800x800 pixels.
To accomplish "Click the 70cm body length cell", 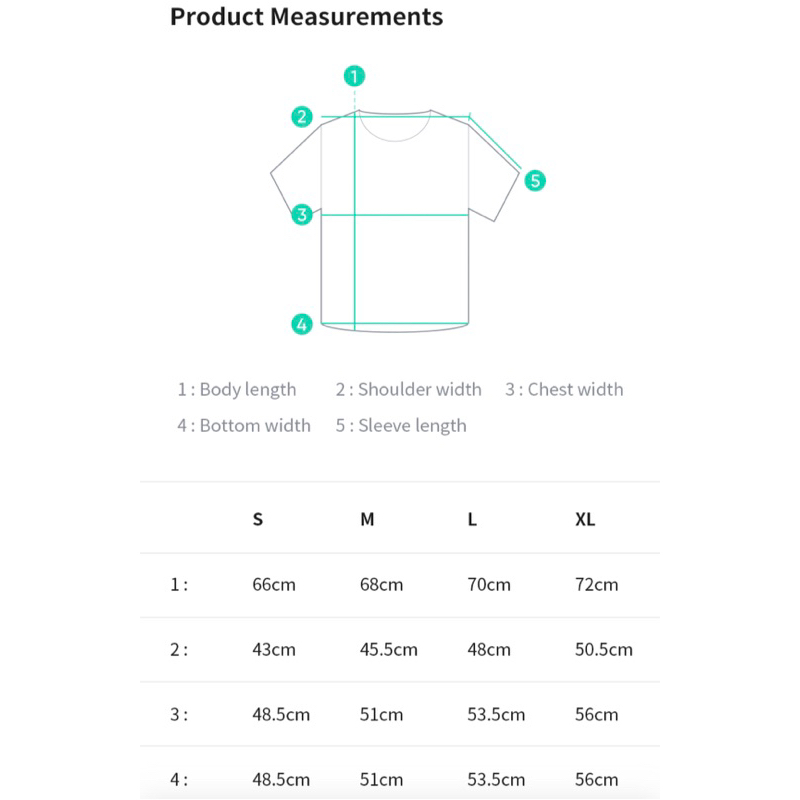I will pos(489,585).
